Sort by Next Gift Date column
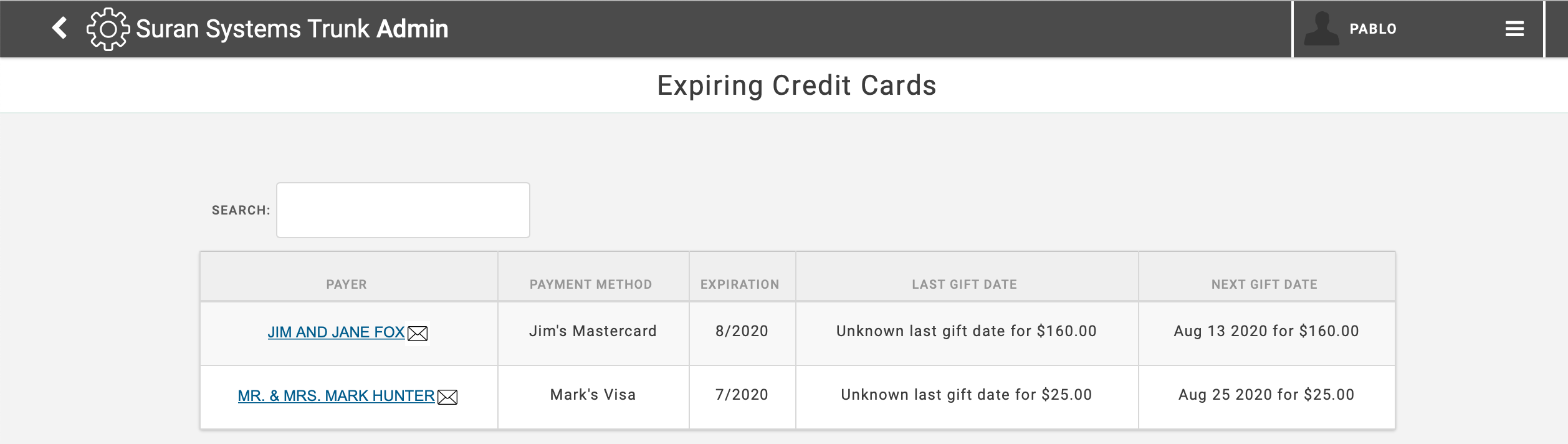1568x444 pixels. pyautogui.click(x=1264, y=284)
